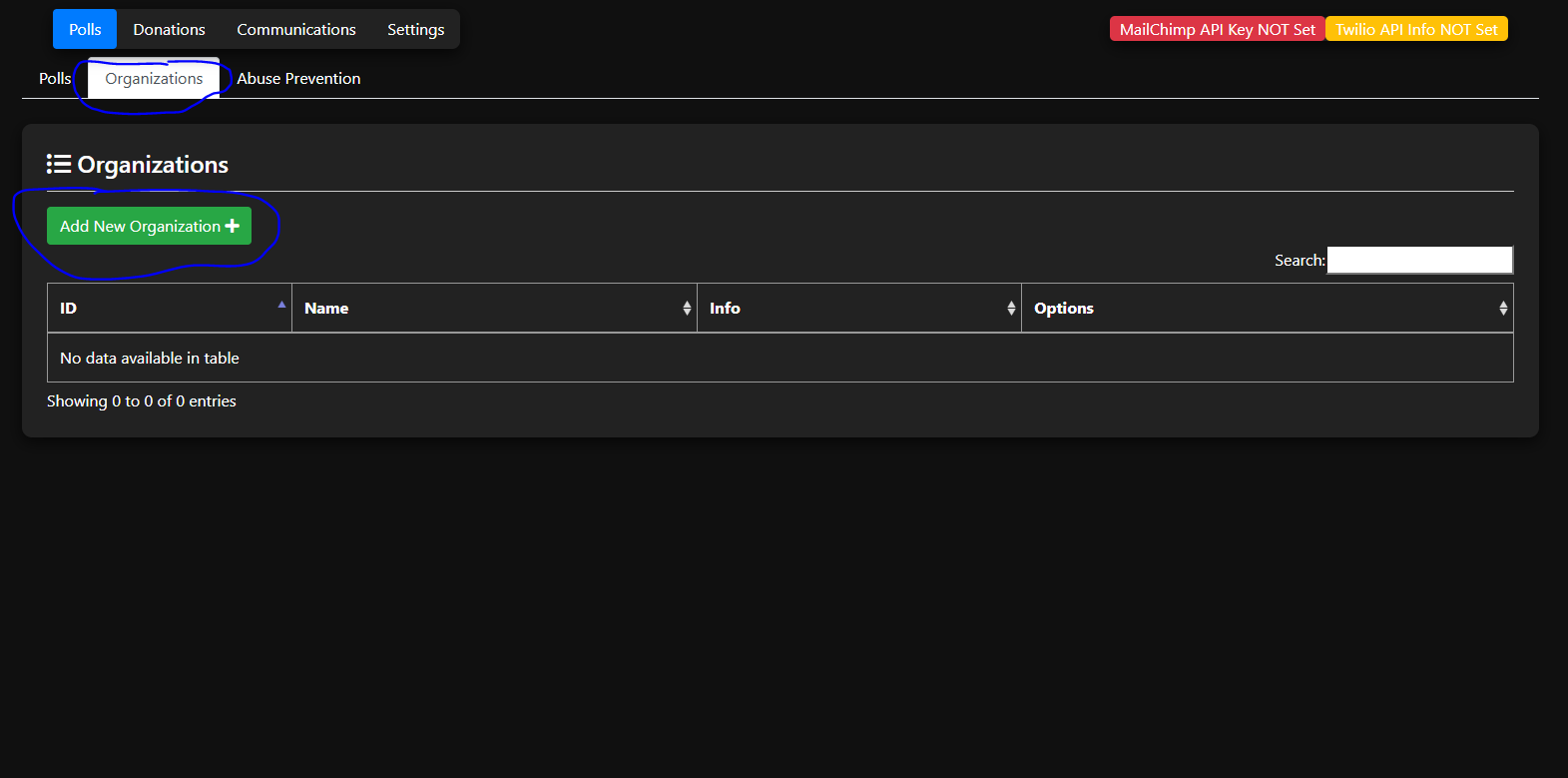Switch to the Polls sub-tab

click(x=55, y=79)
